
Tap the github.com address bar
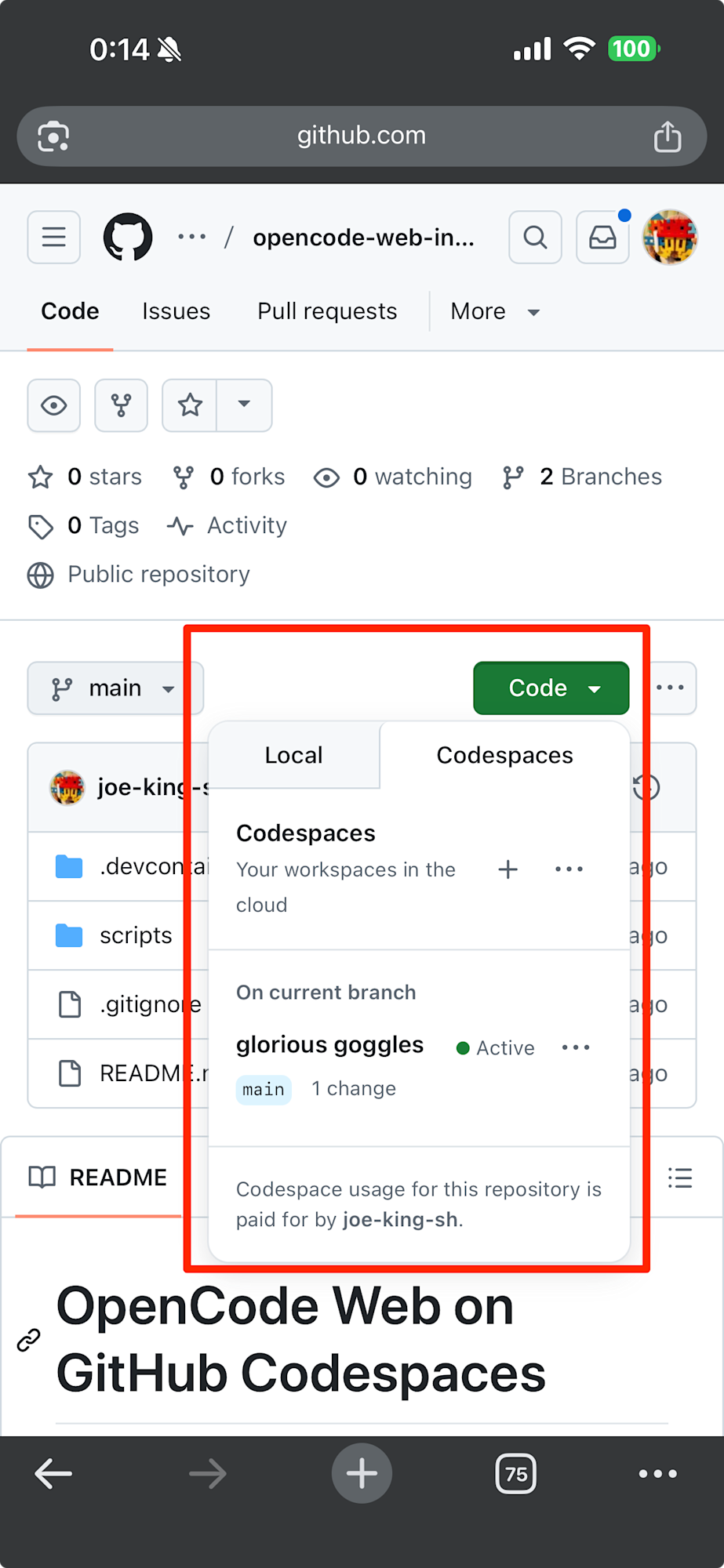click(362, 136)
